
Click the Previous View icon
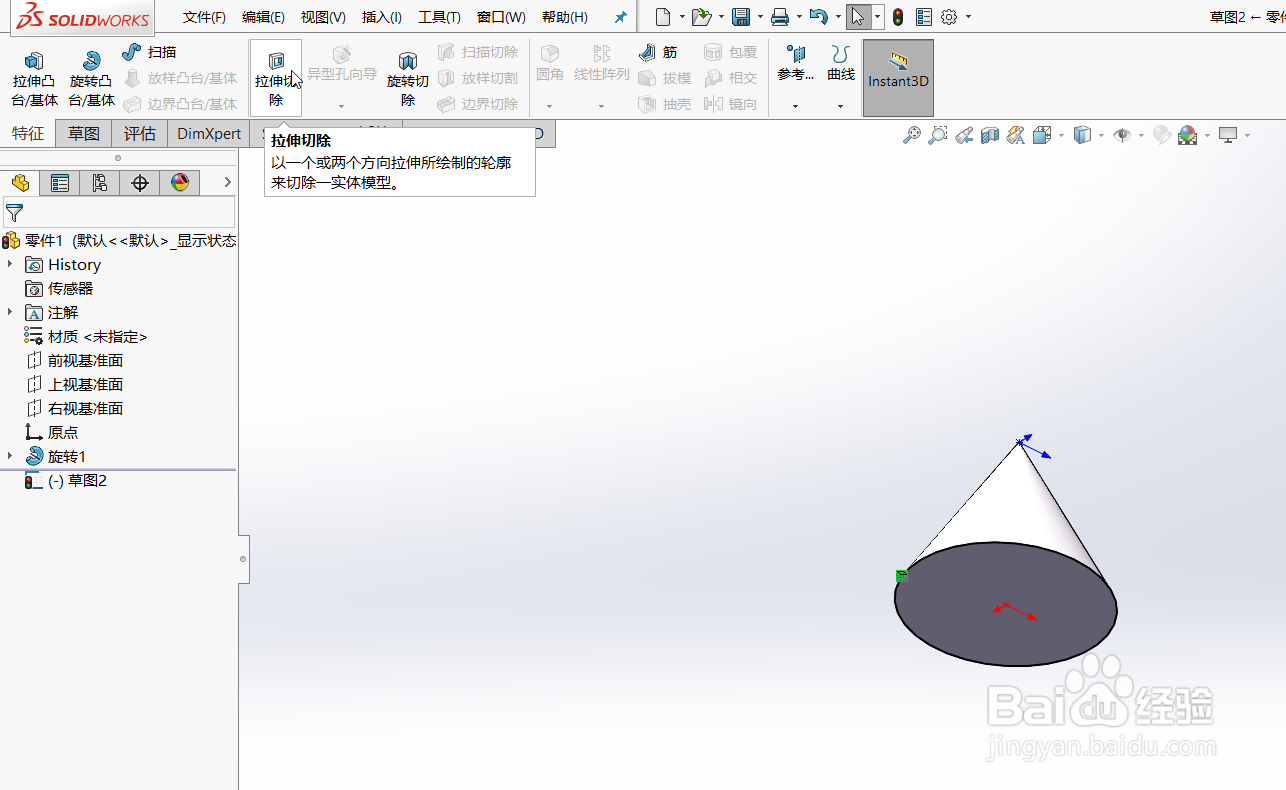pos(964,135)
